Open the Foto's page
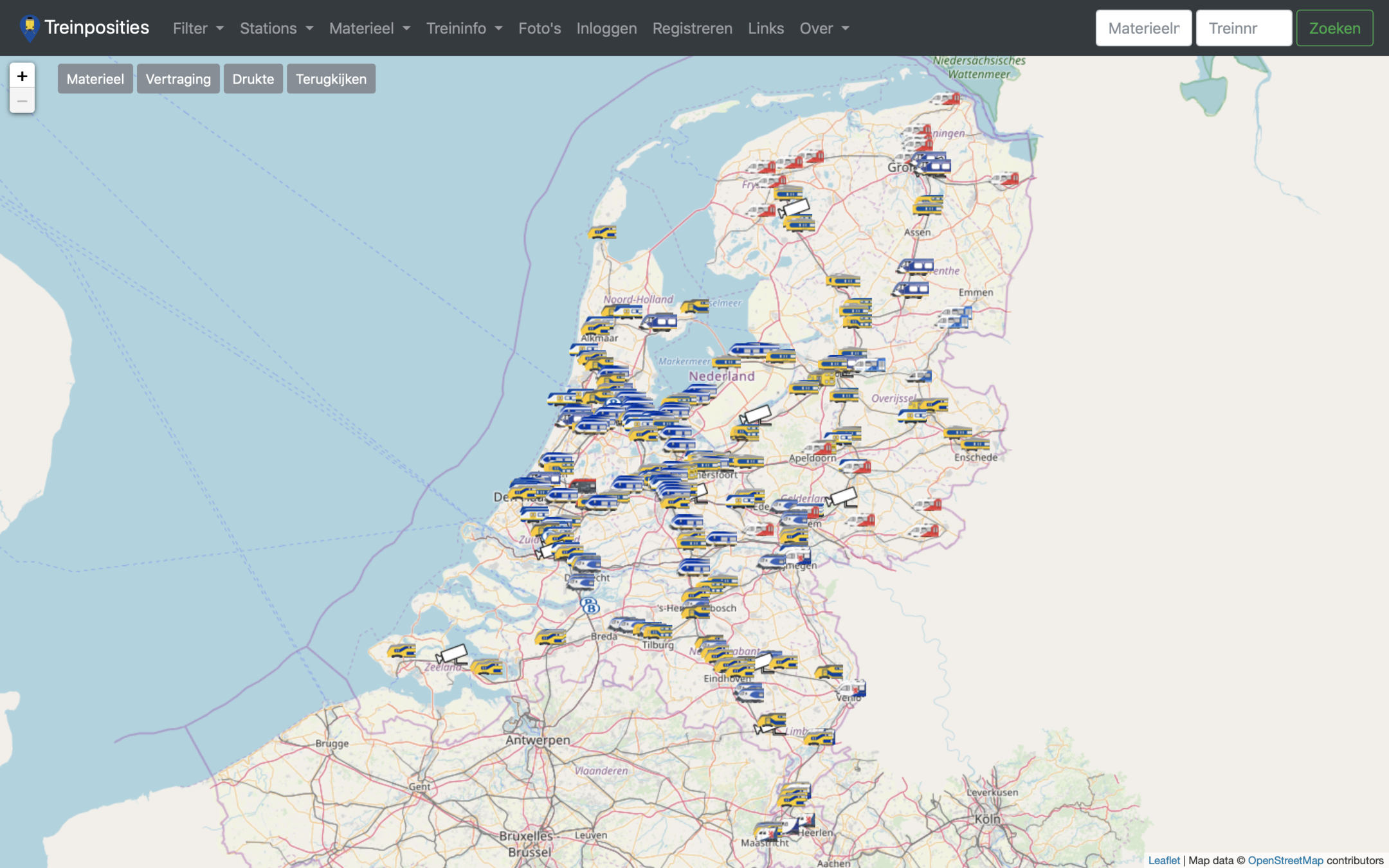 (x=540, y=28)
